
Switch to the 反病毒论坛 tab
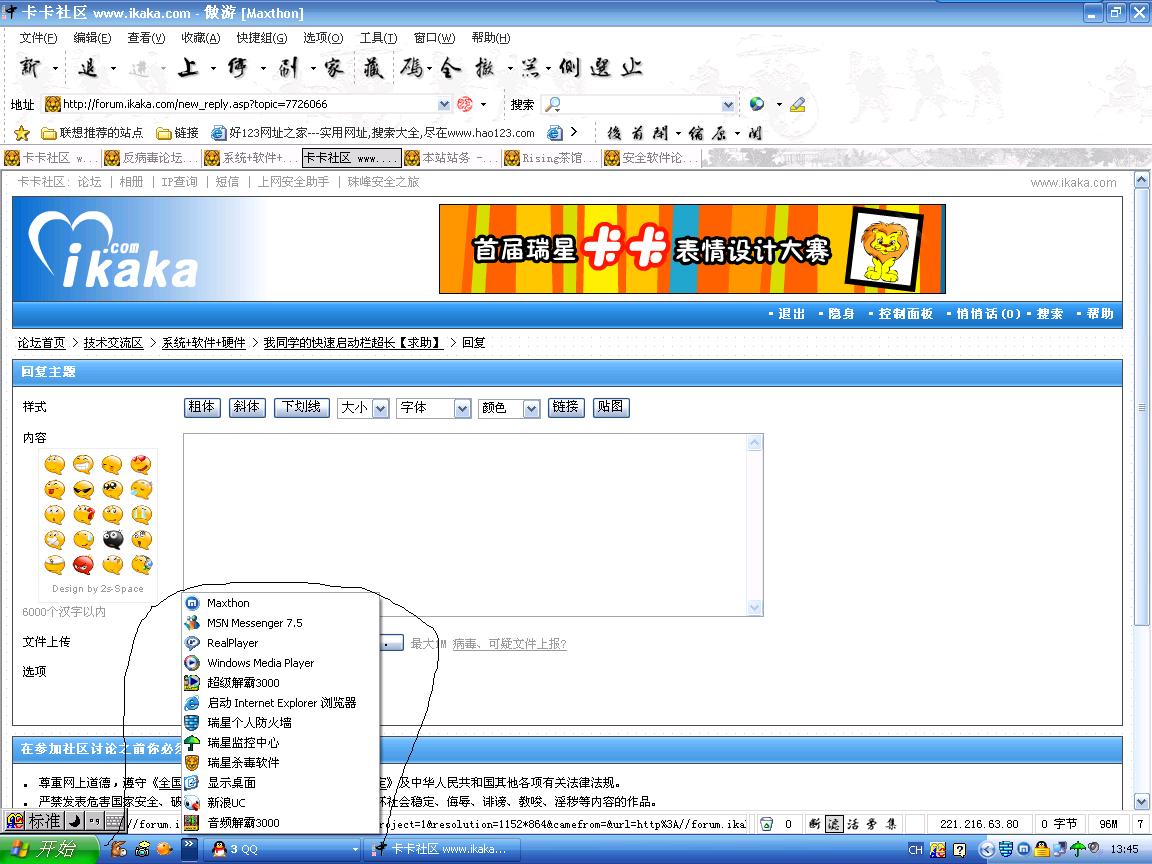(151, 158)
